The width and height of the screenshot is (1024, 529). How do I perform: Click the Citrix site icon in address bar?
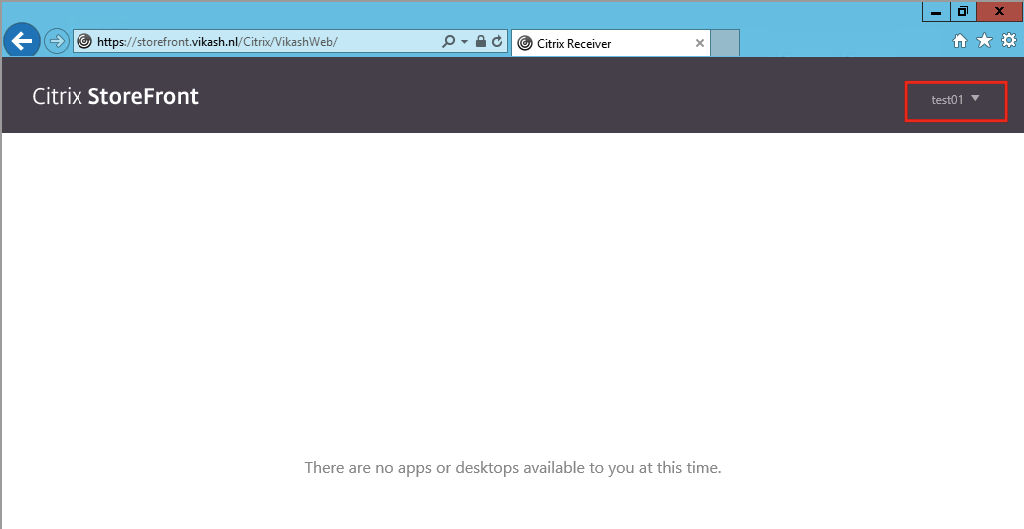pos(84,42)
